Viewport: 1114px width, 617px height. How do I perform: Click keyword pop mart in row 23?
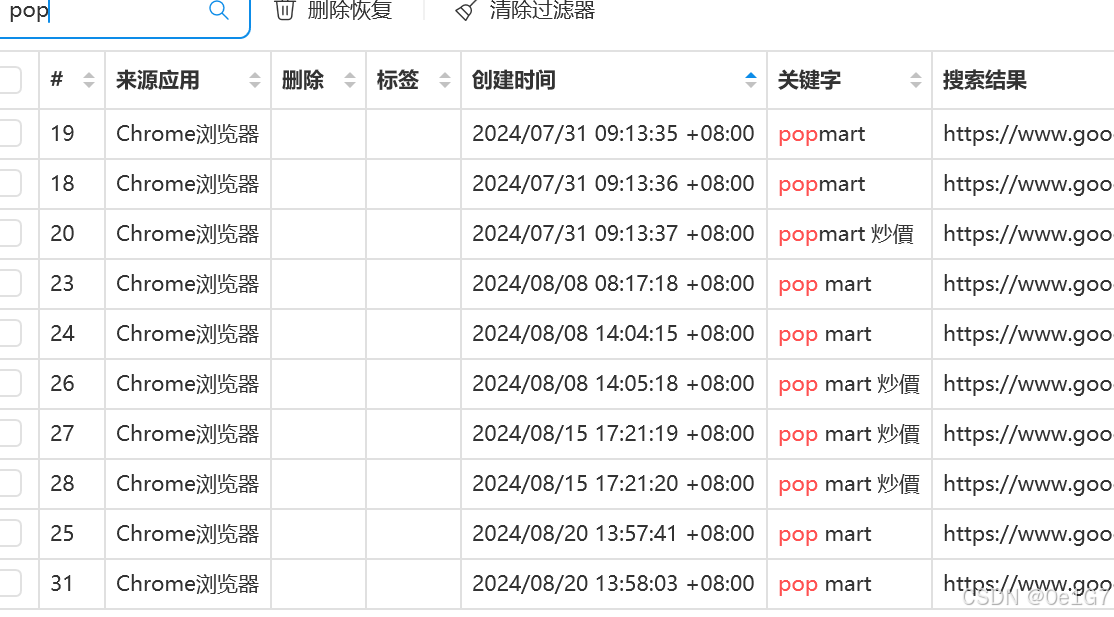coord(825,284)
